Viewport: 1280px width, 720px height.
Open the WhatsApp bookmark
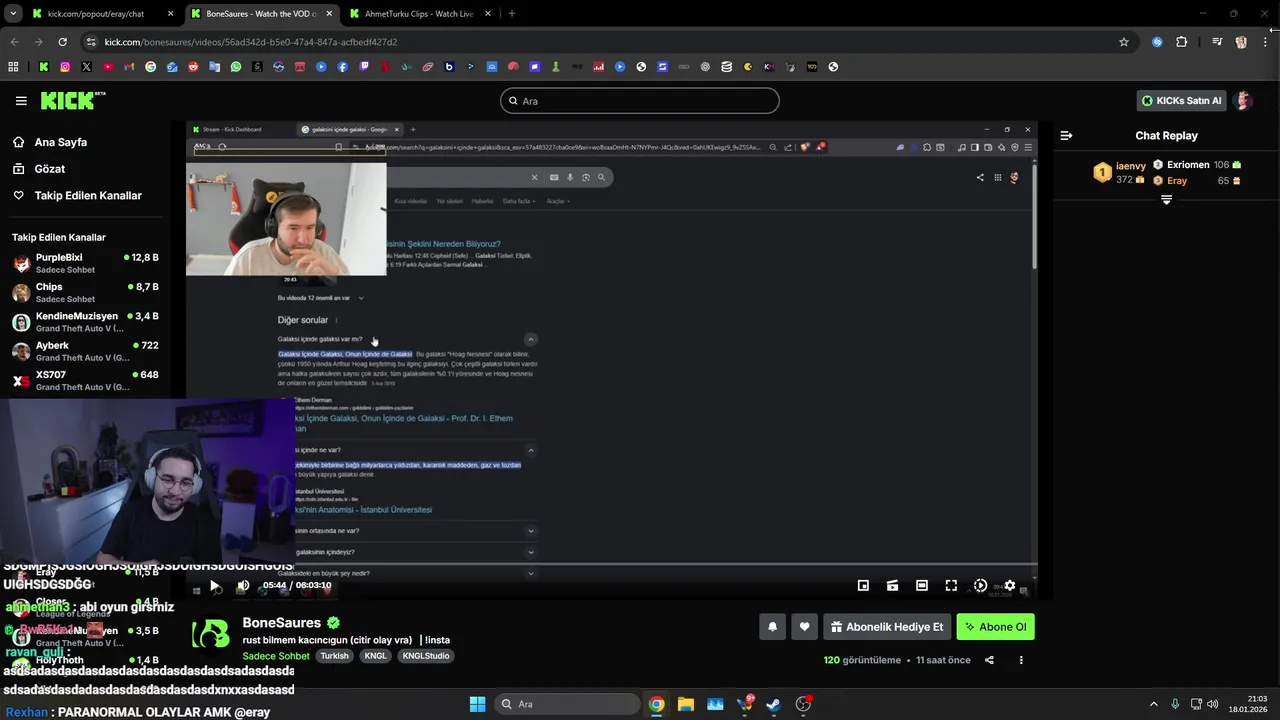click(236, 67)
